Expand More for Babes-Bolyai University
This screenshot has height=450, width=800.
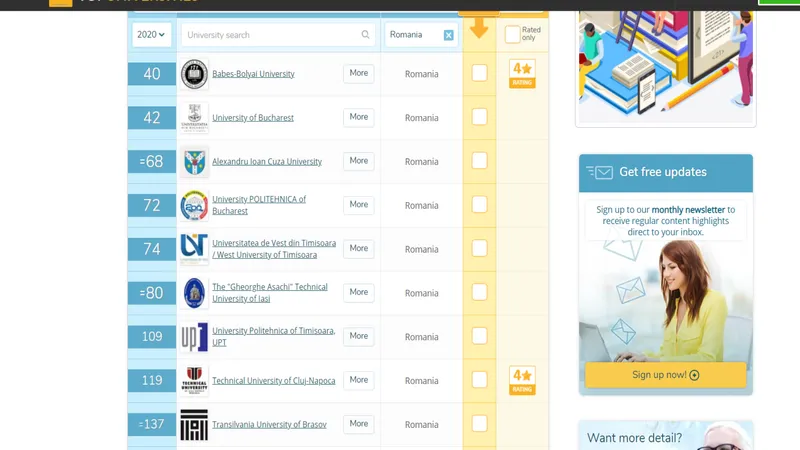(x=359, y=73)
